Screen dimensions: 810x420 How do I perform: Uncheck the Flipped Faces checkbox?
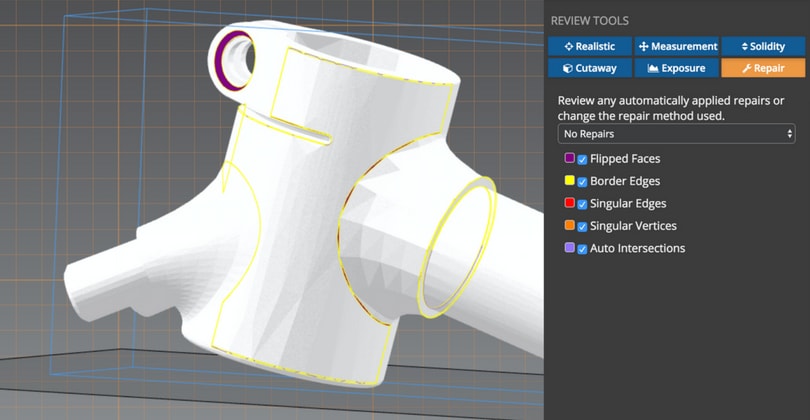(x=582, y=160)
